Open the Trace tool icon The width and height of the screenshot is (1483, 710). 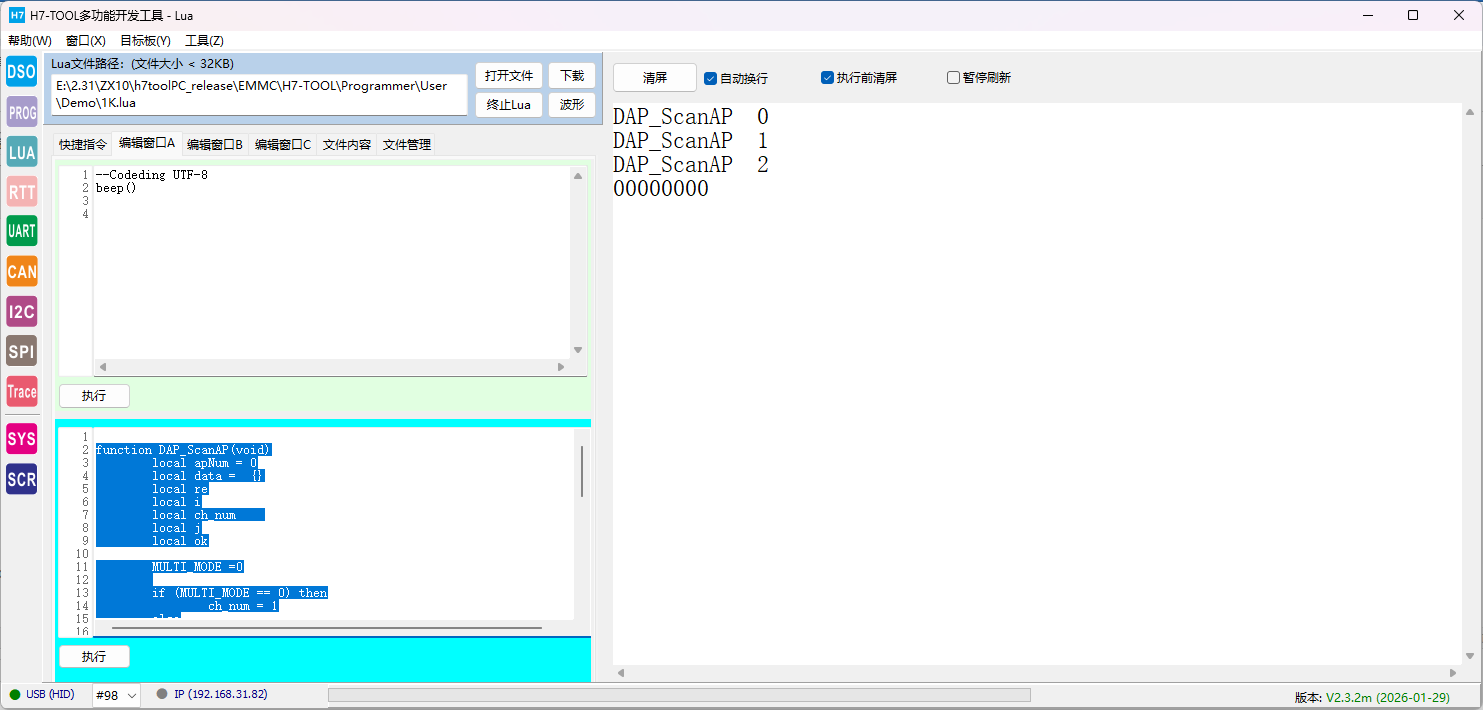coord(21,391)
